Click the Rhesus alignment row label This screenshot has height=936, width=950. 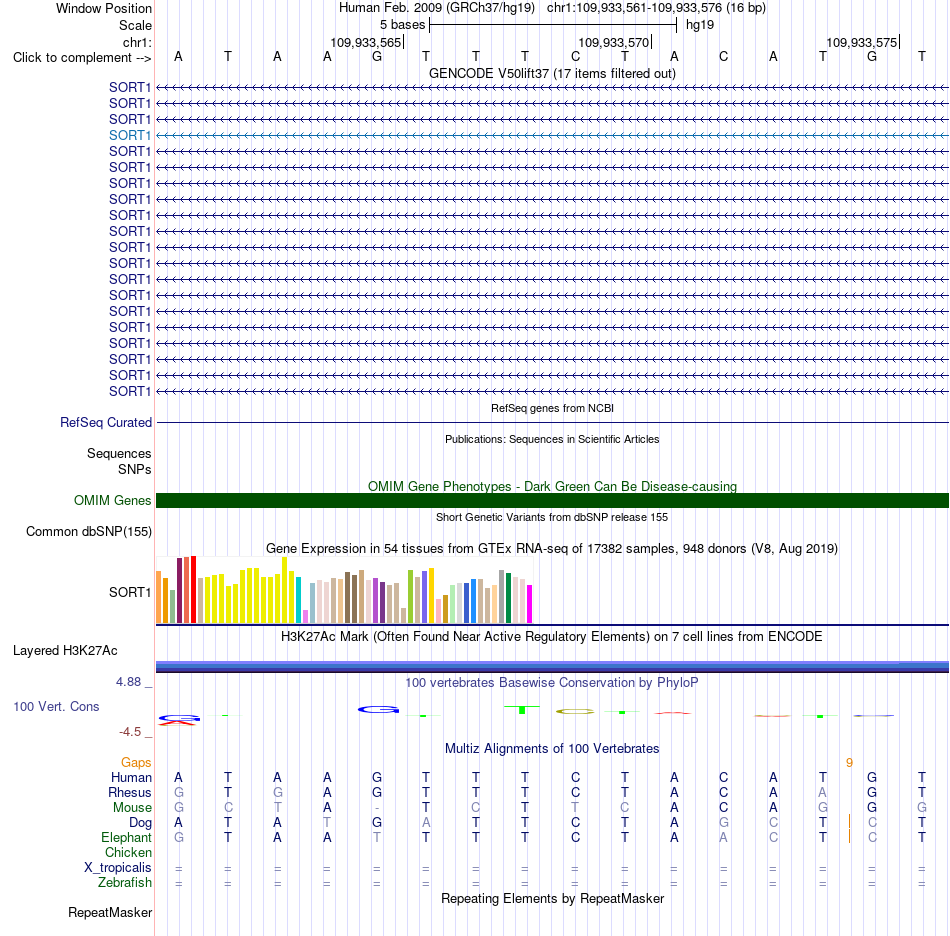(x=130, y=792)
